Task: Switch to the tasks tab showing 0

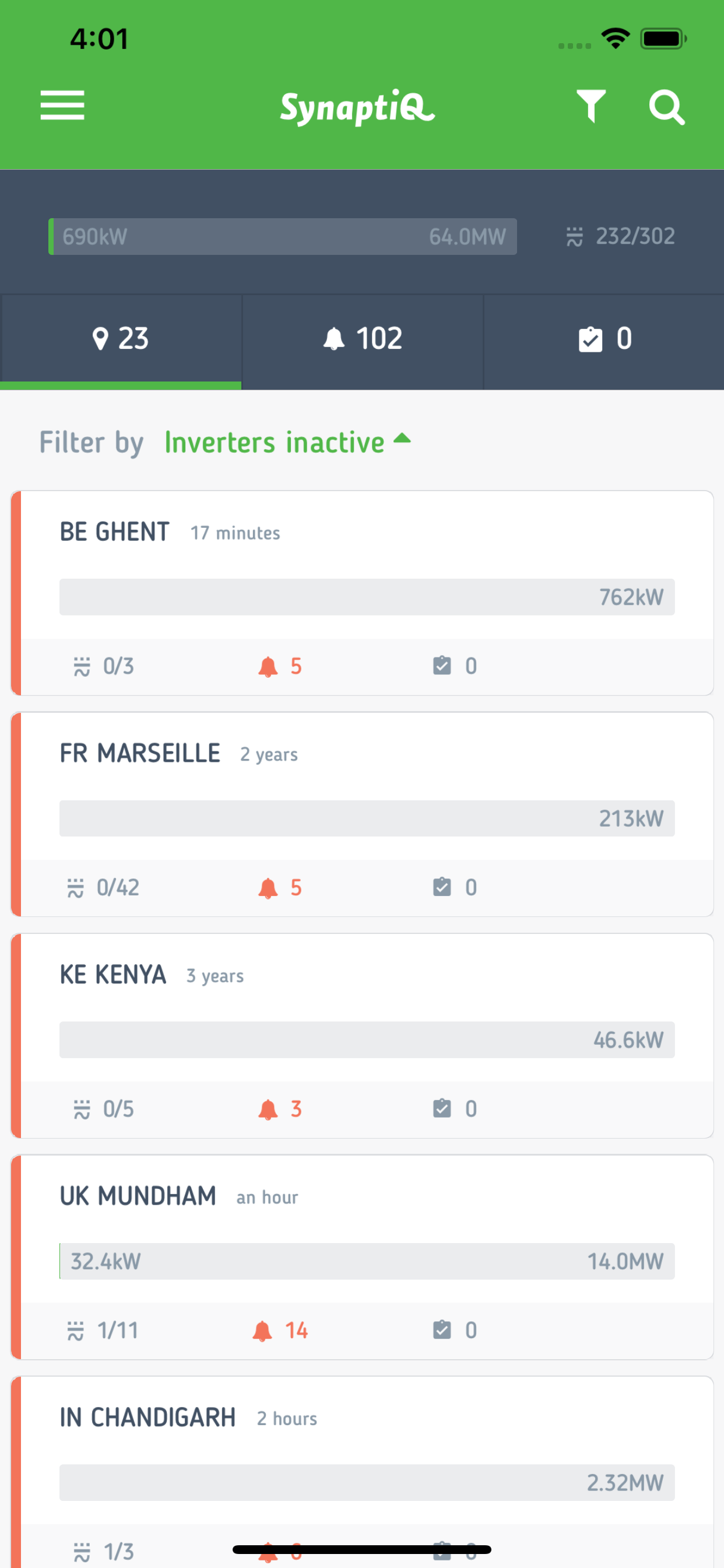Action: (x=604, y=339)
